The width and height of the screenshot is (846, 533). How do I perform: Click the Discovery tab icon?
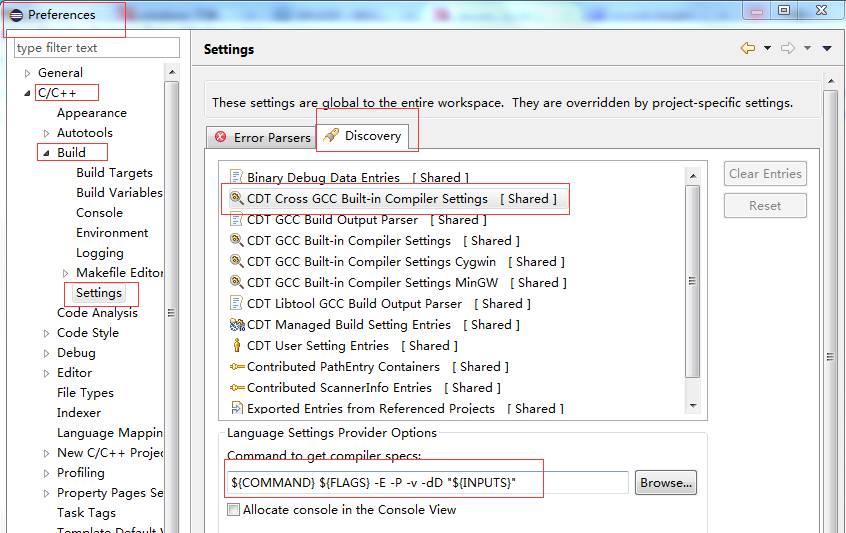click(331, 135)
